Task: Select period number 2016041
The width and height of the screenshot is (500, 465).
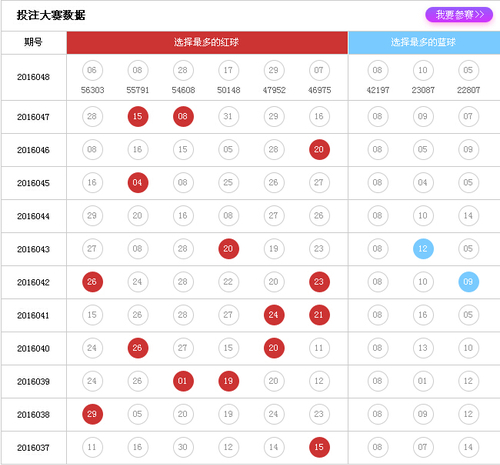Action: [x=33, y=316]
